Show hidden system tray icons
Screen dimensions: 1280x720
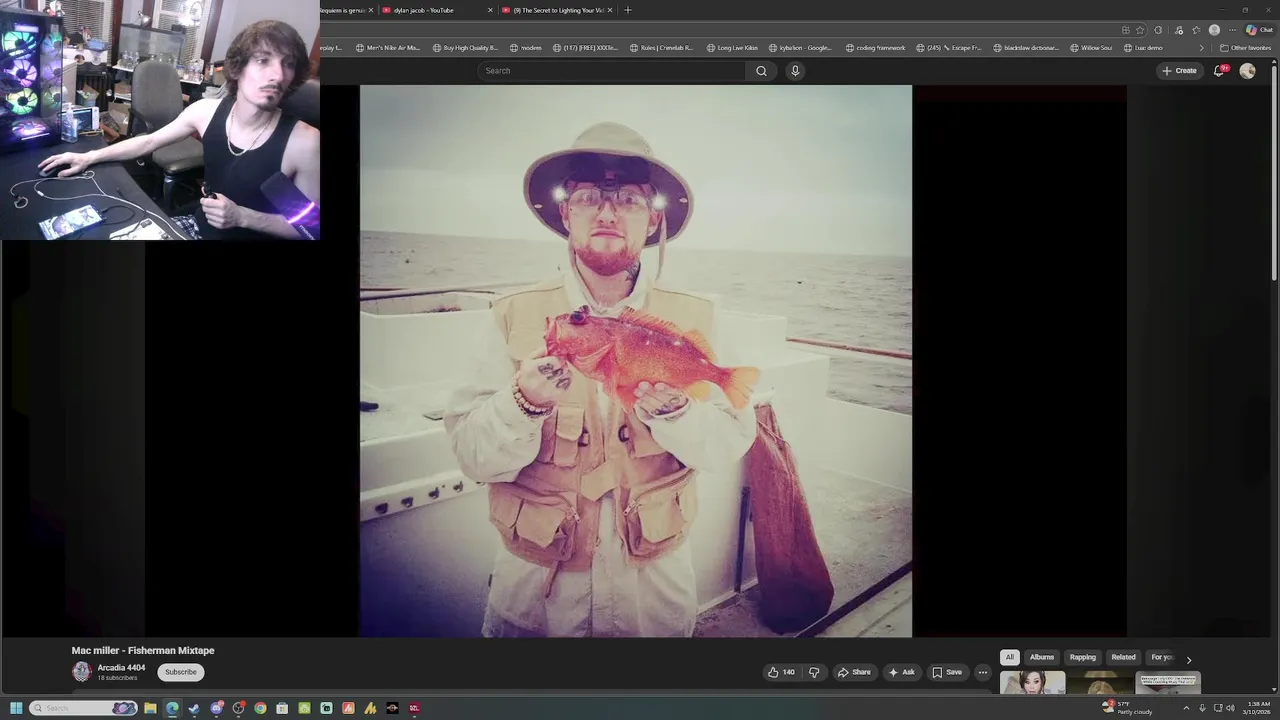click(x=1187, y=708)
